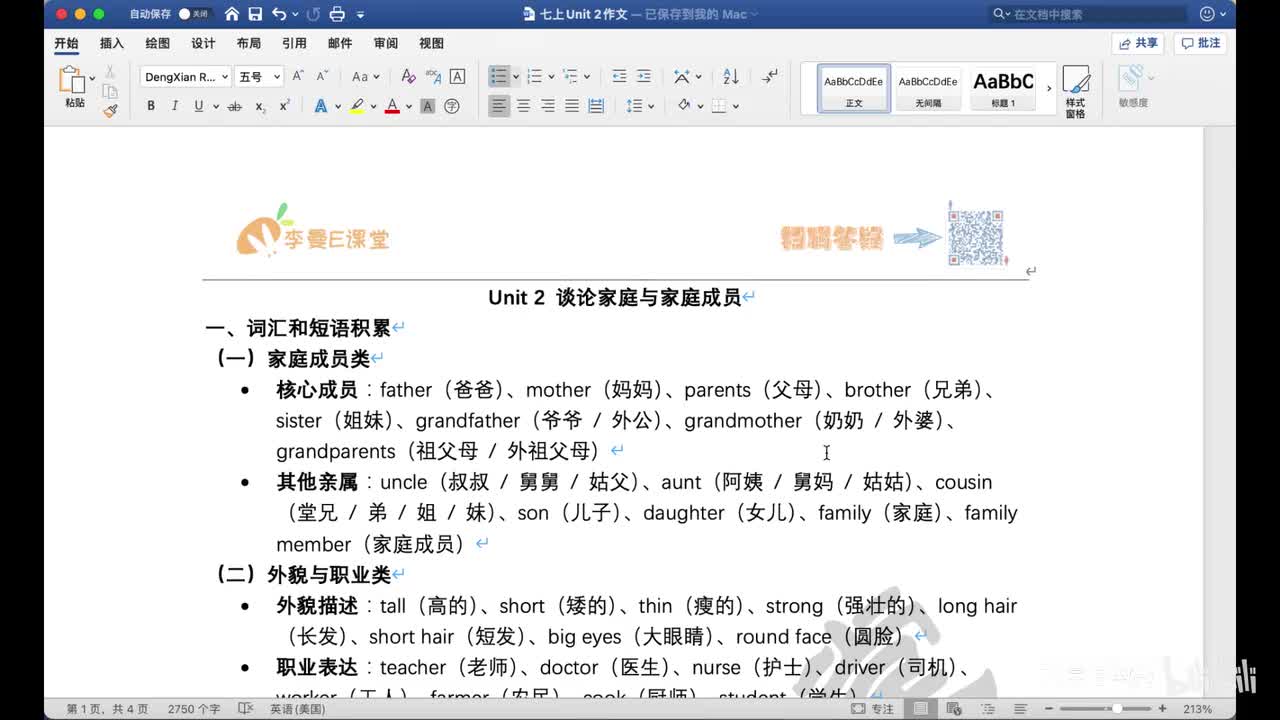Switch to the 设计 (Design) tab

[203, 44]
